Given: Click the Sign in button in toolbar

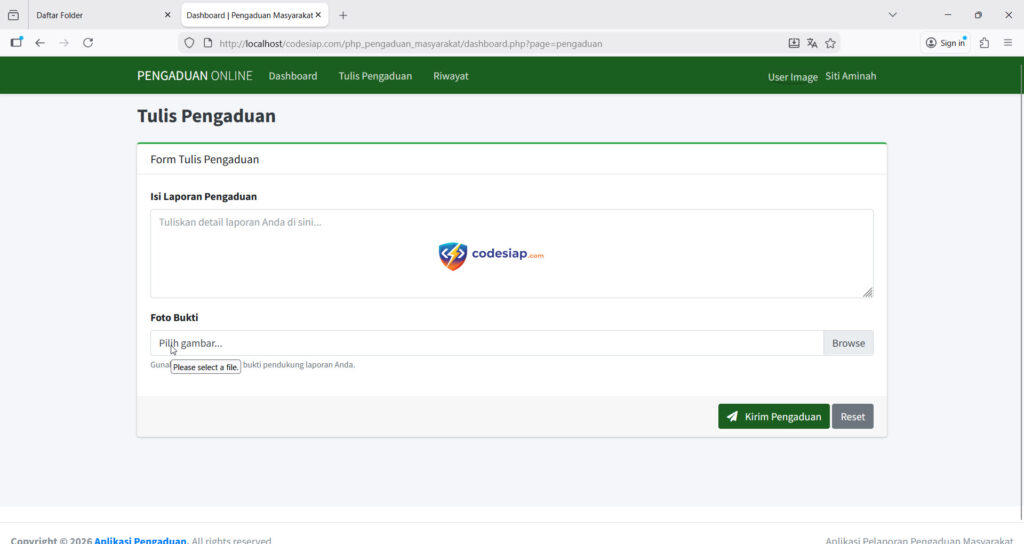Looking at the screenshot, I should pyautogui.click(x=945, y=43).
